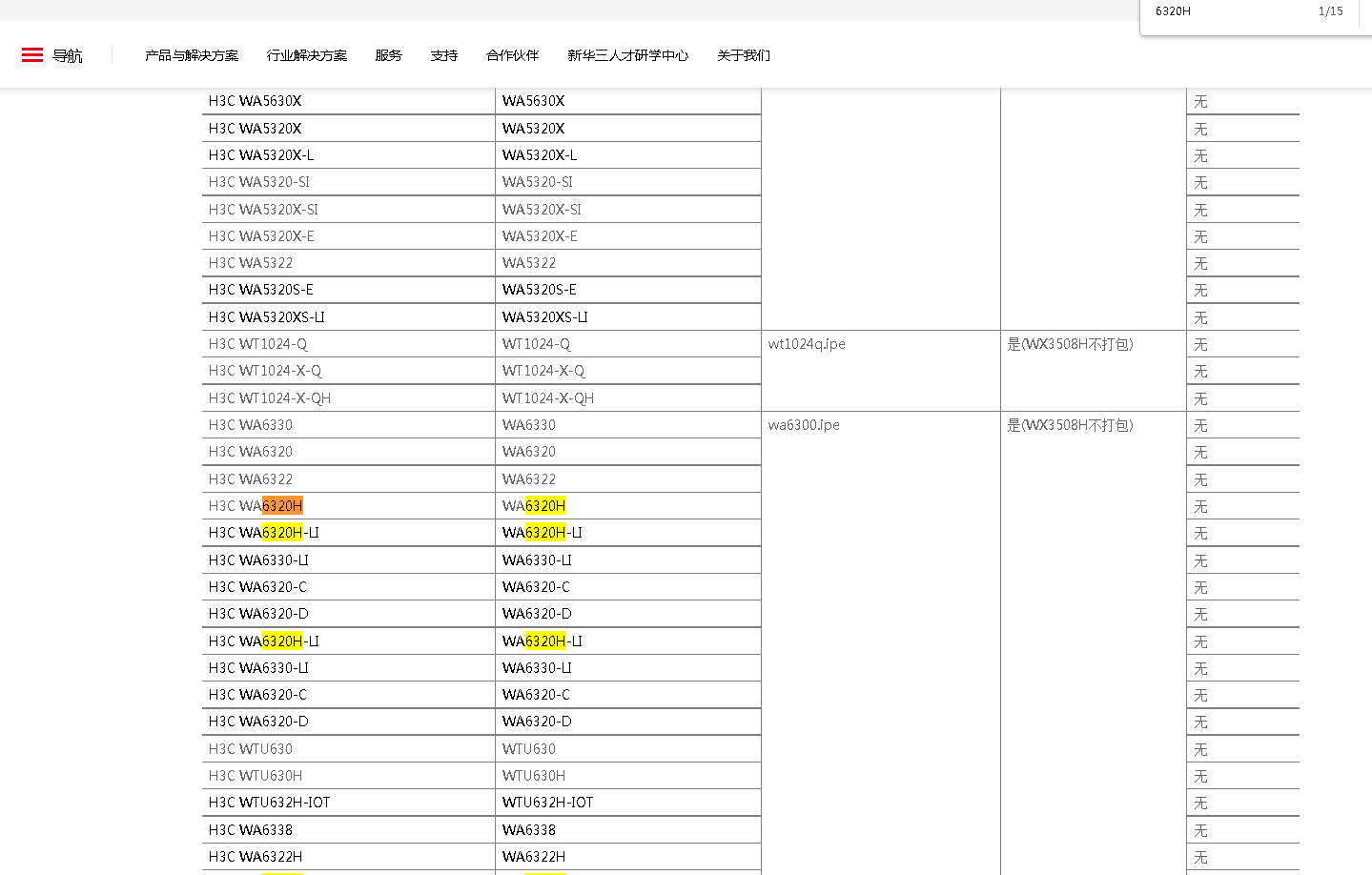Select the product name 'H3C WTU630'
Viewport: 1372px width, 875px height.
click(x=251, y=749)
